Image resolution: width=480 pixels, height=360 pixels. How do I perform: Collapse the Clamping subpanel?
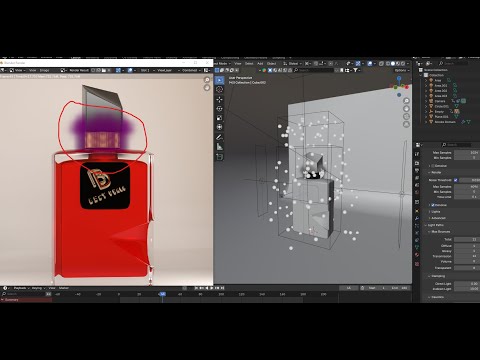pos(429,276)
